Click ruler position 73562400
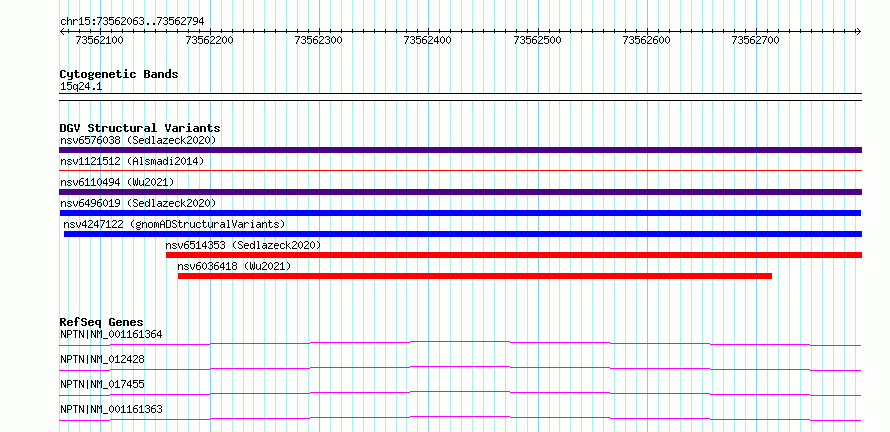 tap(427, 40)
